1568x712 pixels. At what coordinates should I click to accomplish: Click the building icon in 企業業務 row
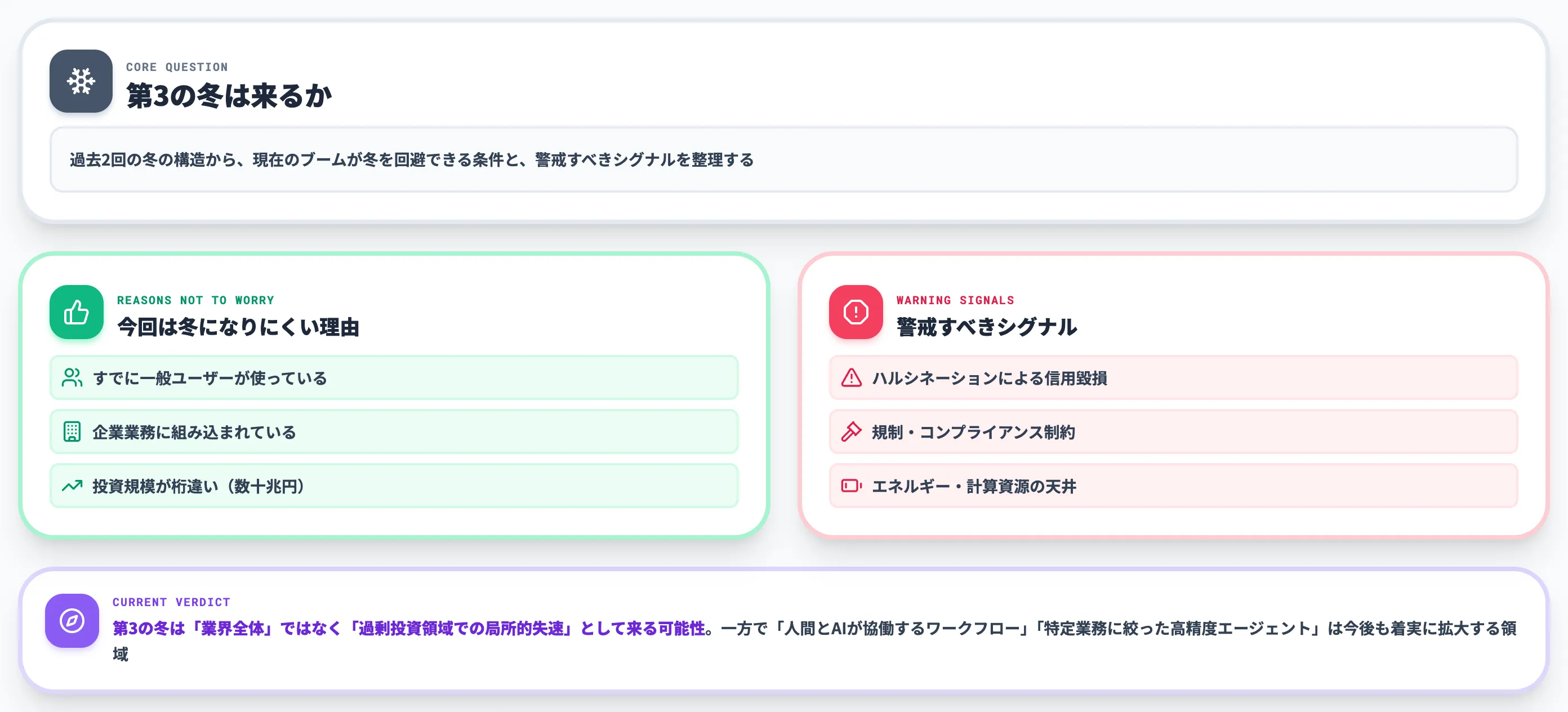click(x=72, y=432)
